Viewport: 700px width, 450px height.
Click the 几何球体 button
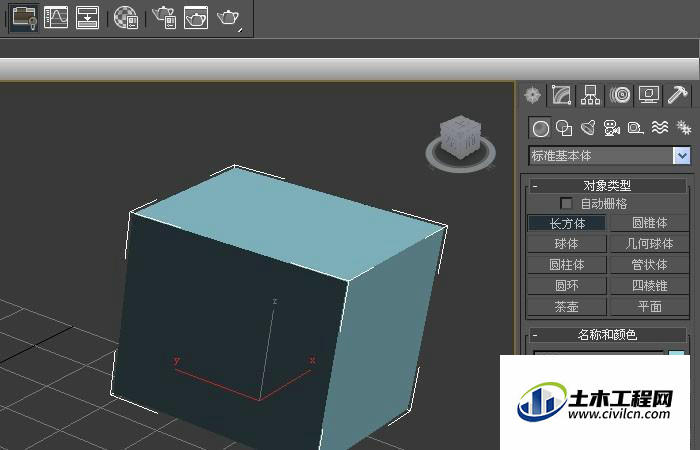tap(650, 244)
